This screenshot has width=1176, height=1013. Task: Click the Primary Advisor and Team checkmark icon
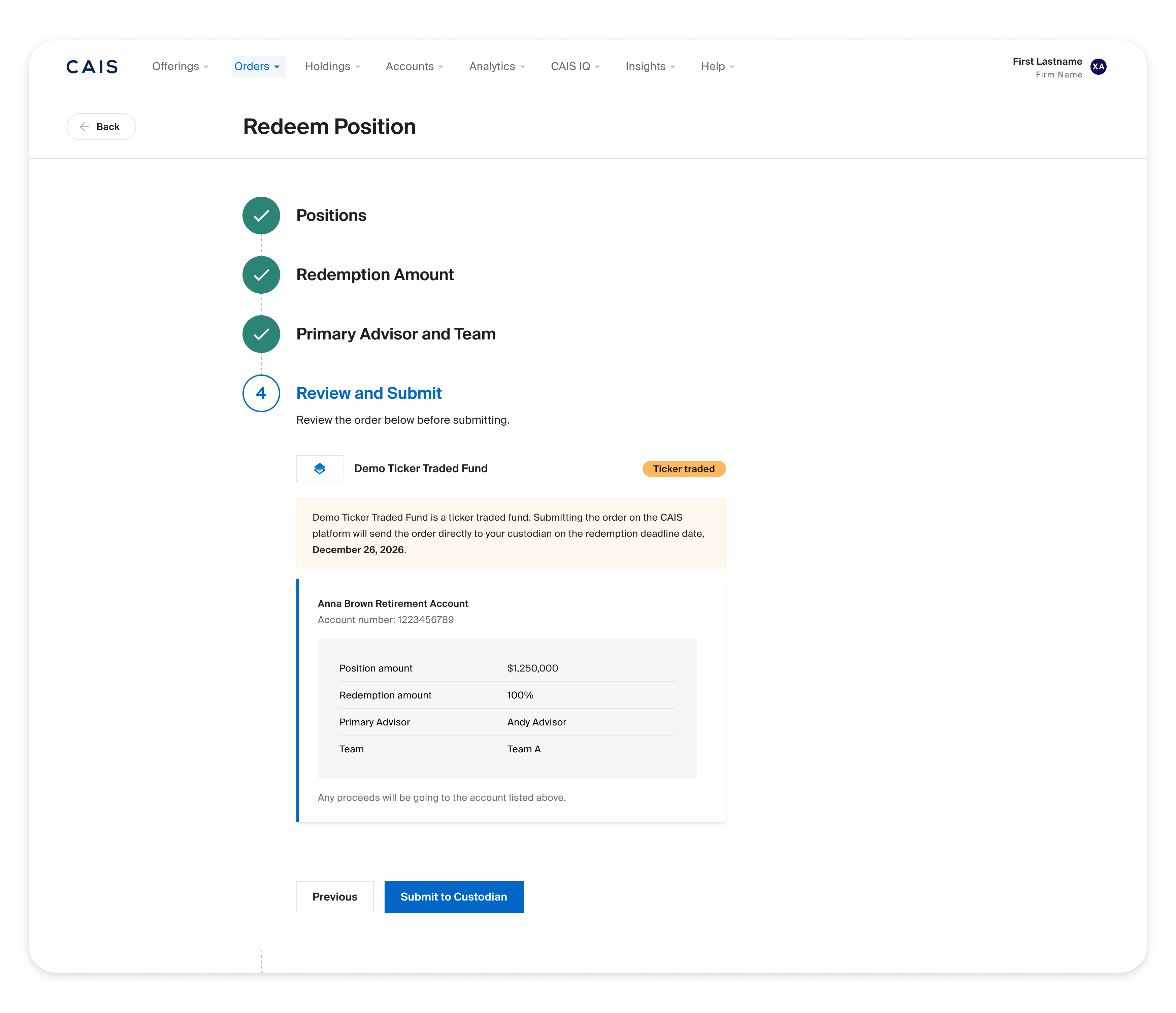click(261, 334)
